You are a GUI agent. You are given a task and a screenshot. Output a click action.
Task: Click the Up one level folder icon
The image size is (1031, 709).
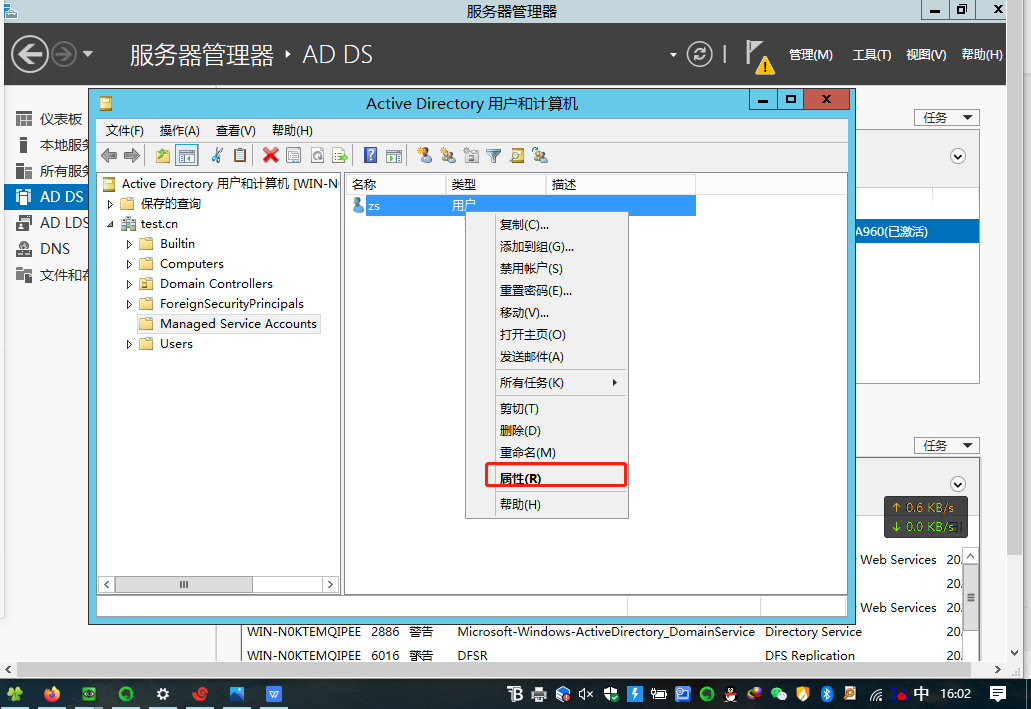[x=162, y=156]
